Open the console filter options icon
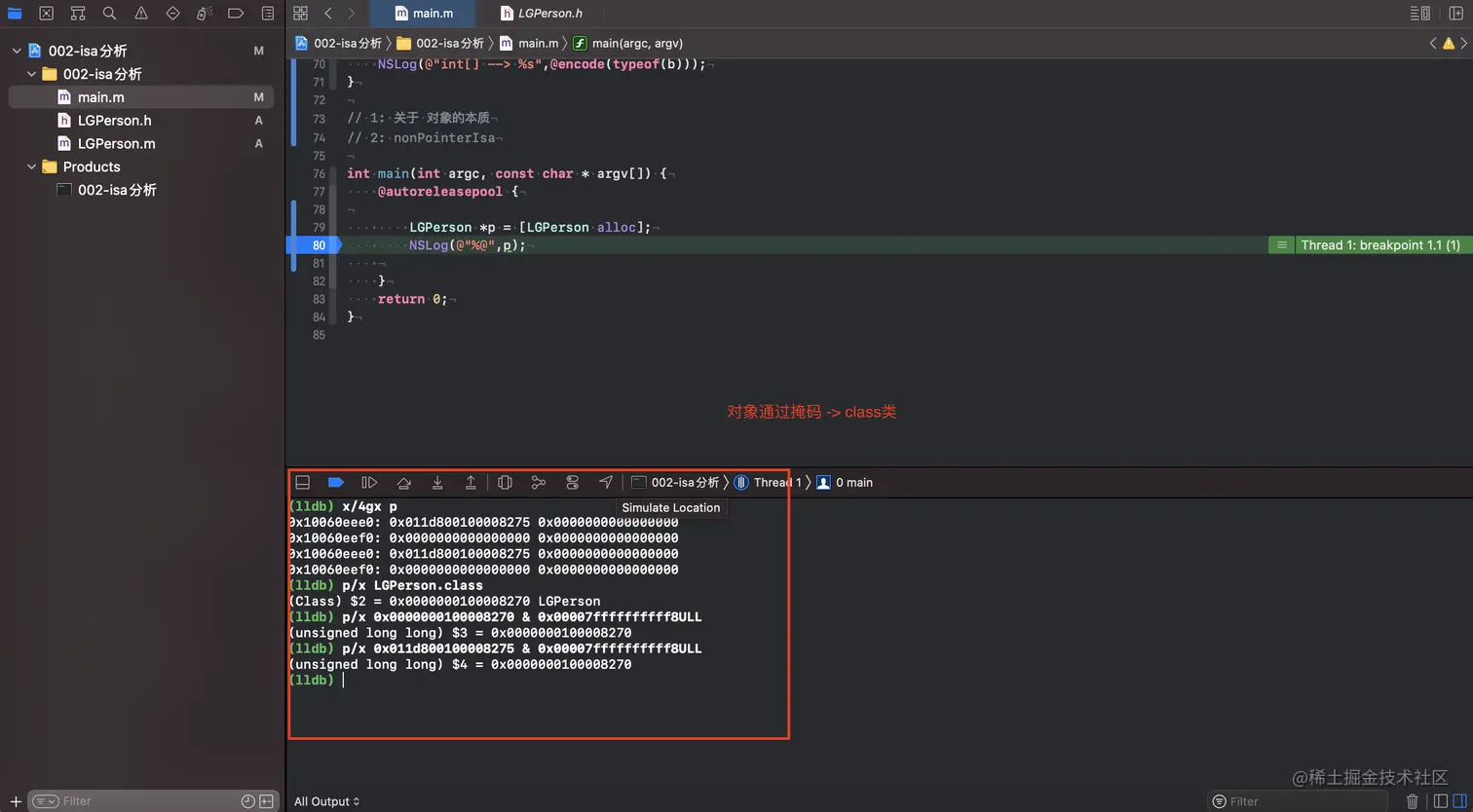The width and height of the screenshot is (1473, 812). point(1220,801)
